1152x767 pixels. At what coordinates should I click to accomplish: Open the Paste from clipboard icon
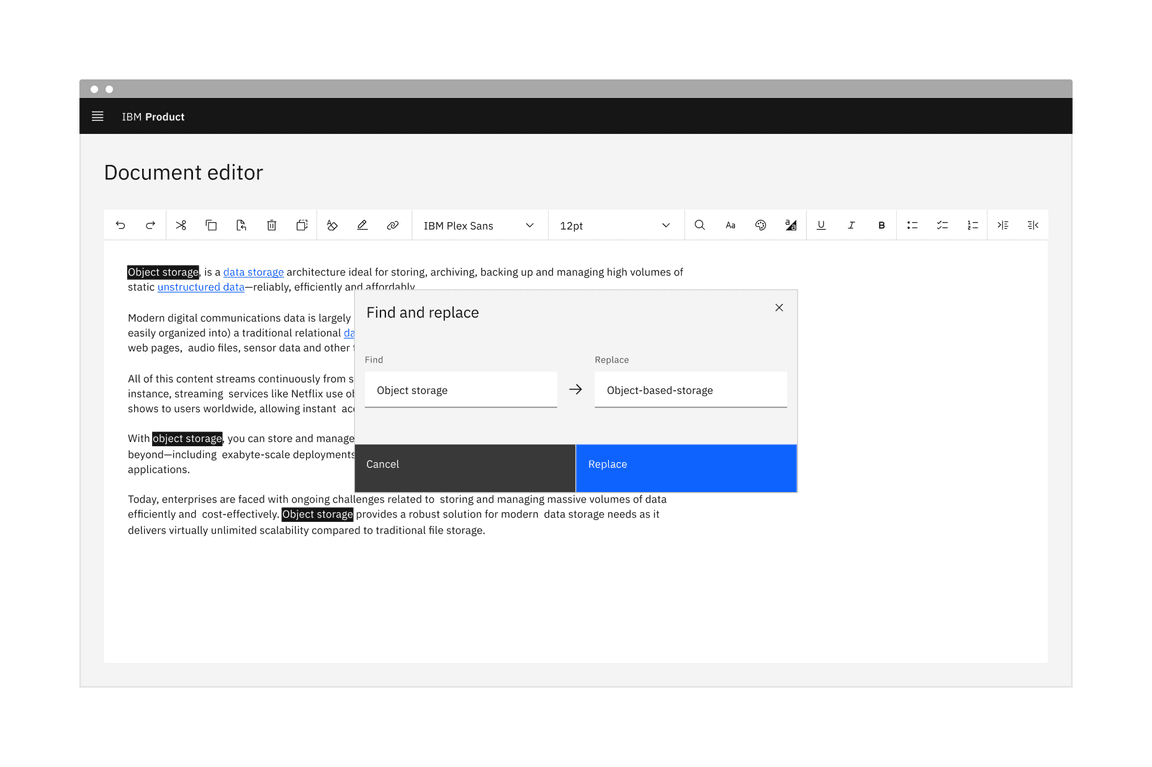click(241, 225)
